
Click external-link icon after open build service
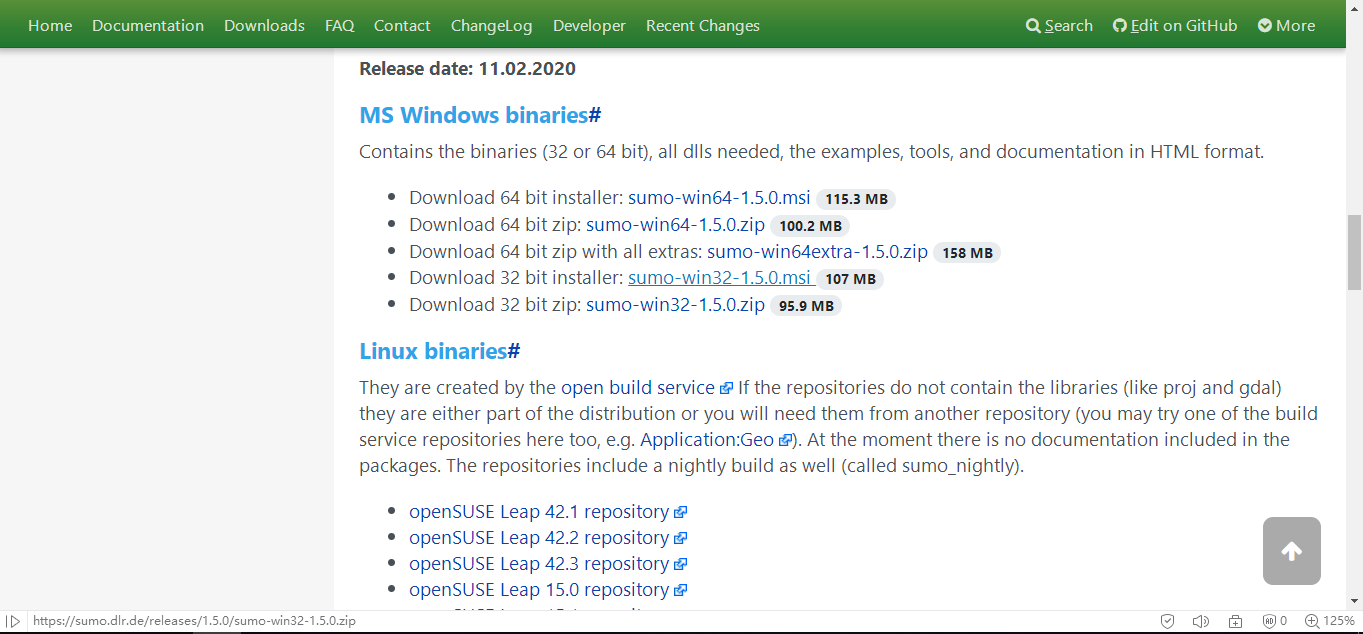(x=727, y=388)
